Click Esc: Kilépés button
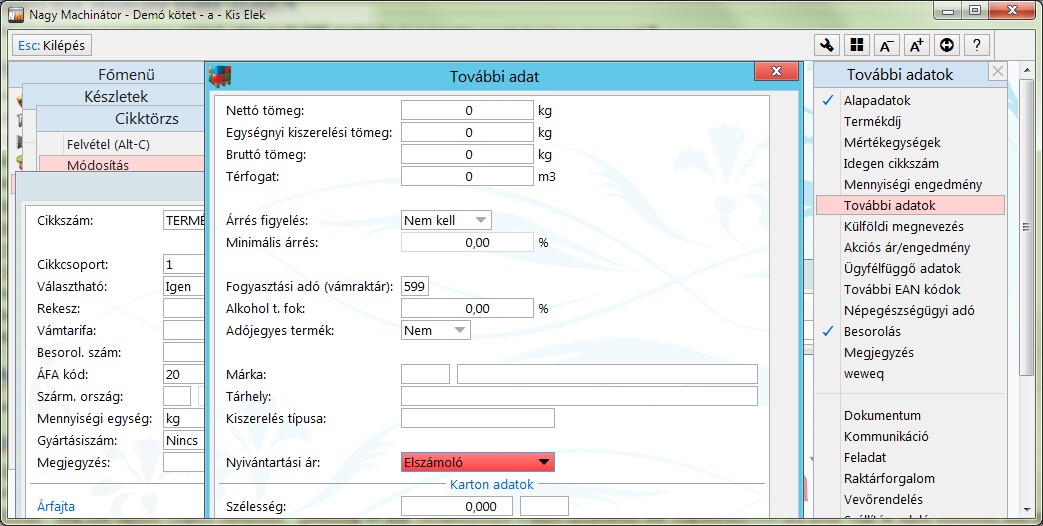The height and width of the screenshot is (526, 1043). [52, 45]
